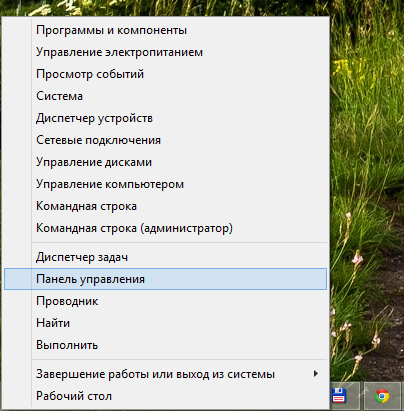Open Командная строка (администратор)

point(165,228)
